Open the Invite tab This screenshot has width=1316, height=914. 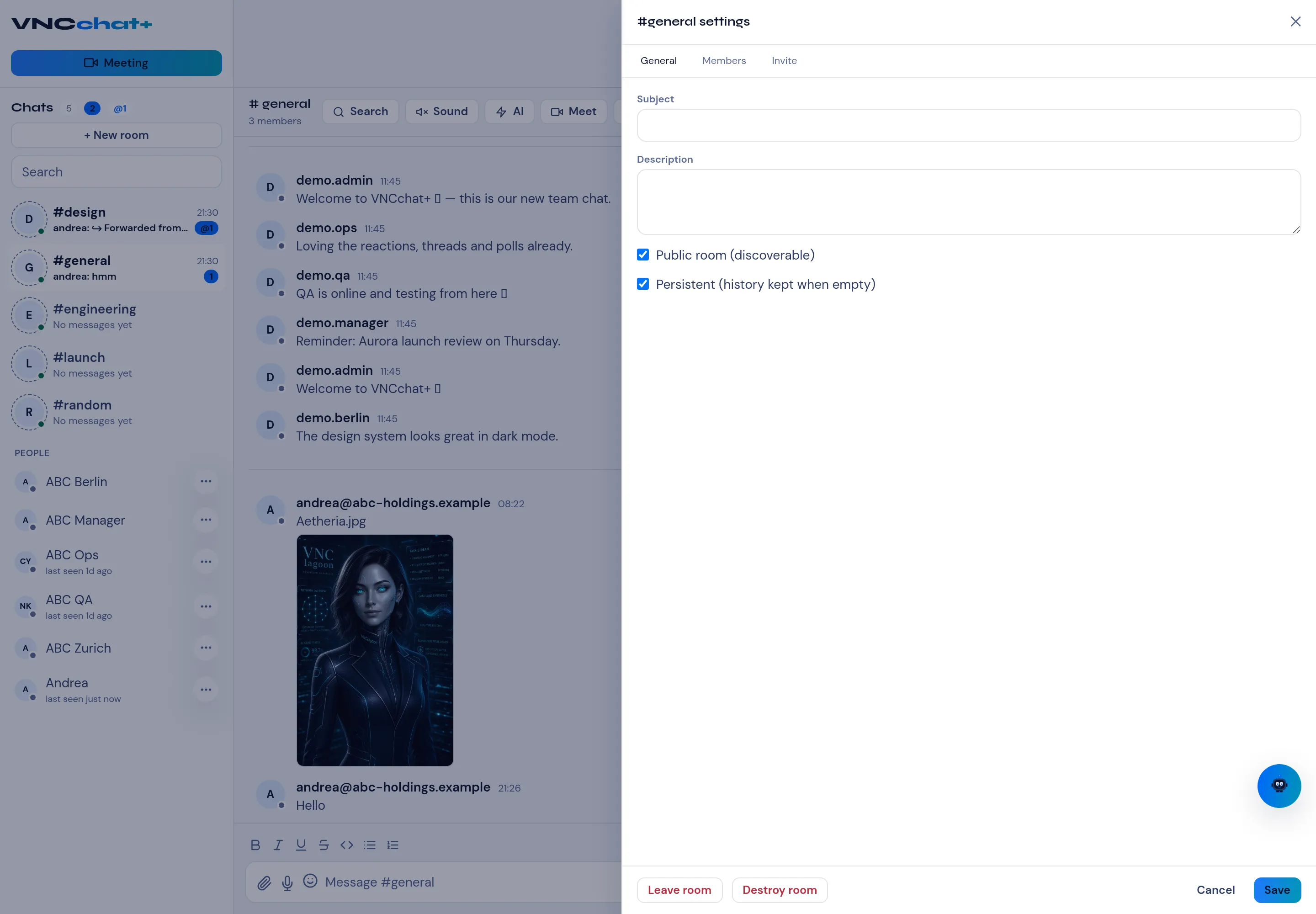tap(784, 61)
